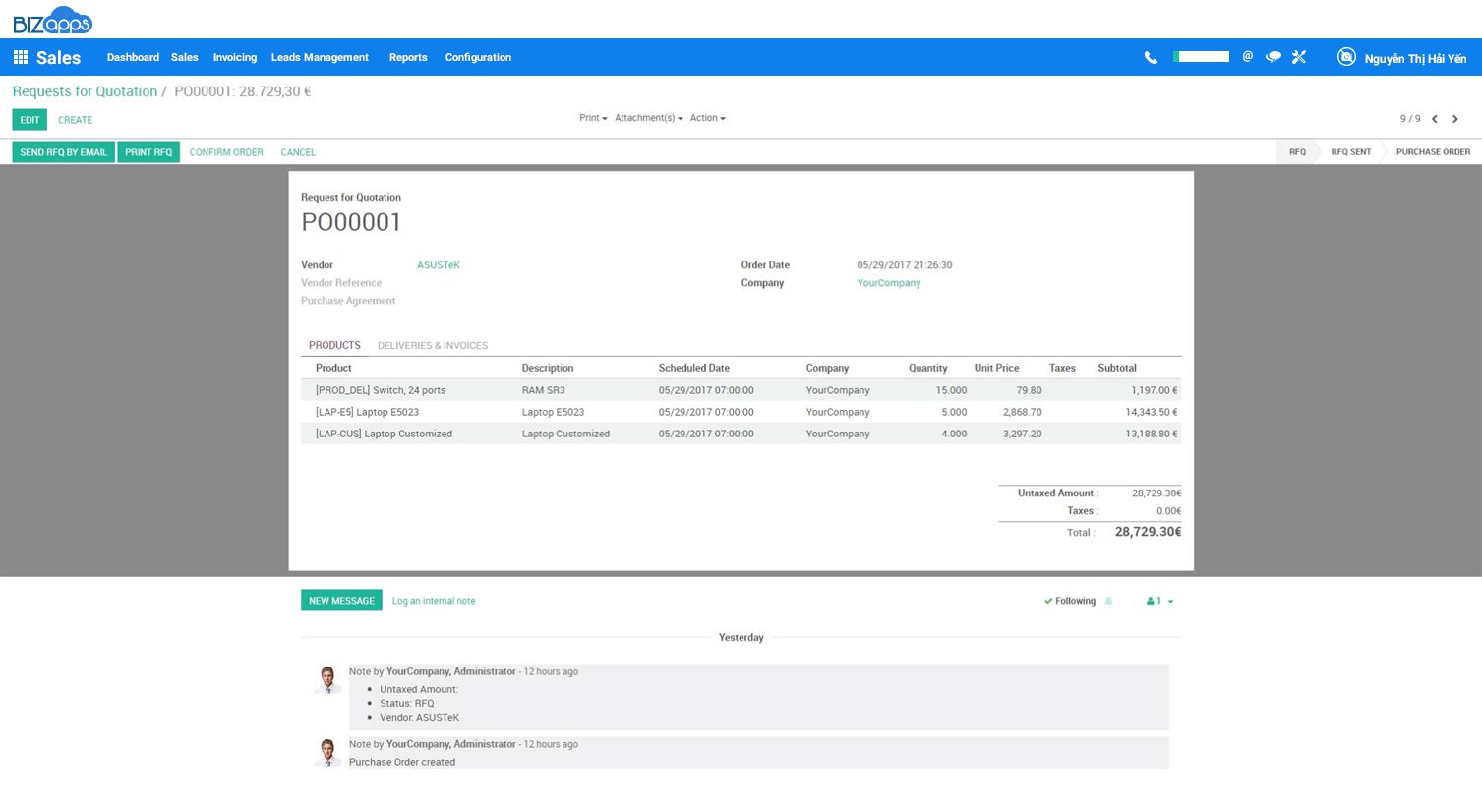Viewport: 1482px width, 812px height.
Task: Open the ASUSTeK vendor link
Action: point(438,264)
